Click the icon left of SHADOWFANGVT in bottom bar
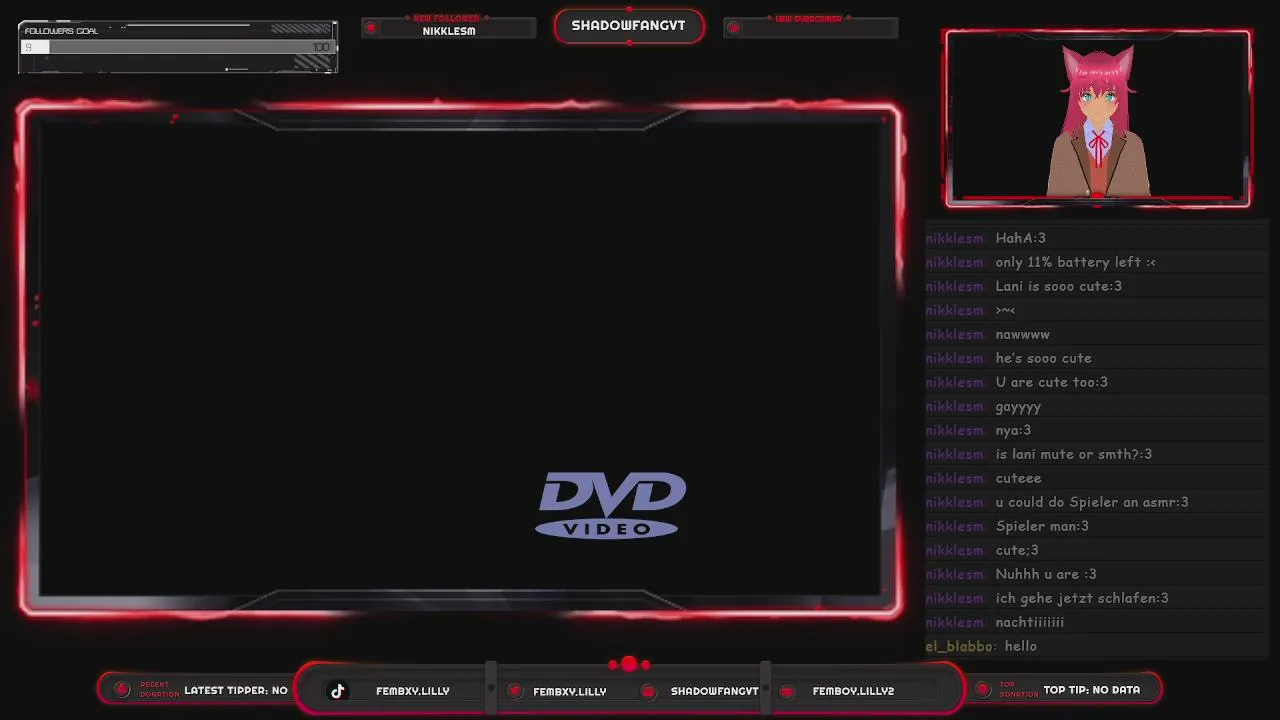Image resolution: width=1280 pixels, height=720 pixels. [648, 691]
